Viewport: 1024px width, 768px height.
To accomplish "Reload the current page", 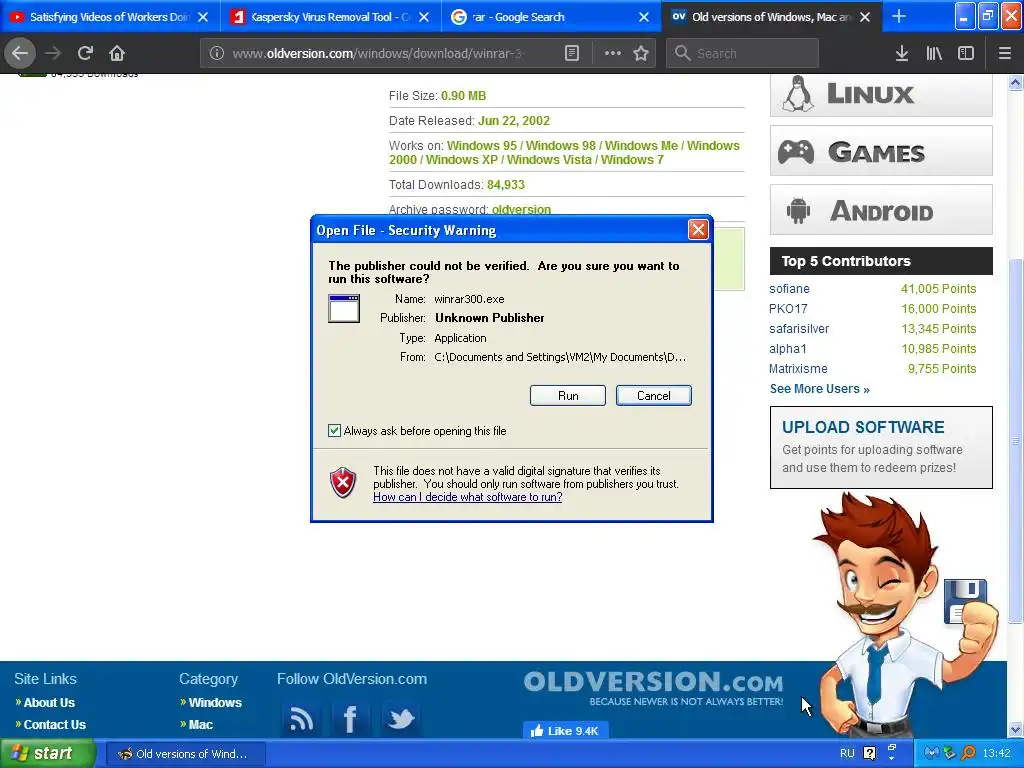I will [86, 53].
